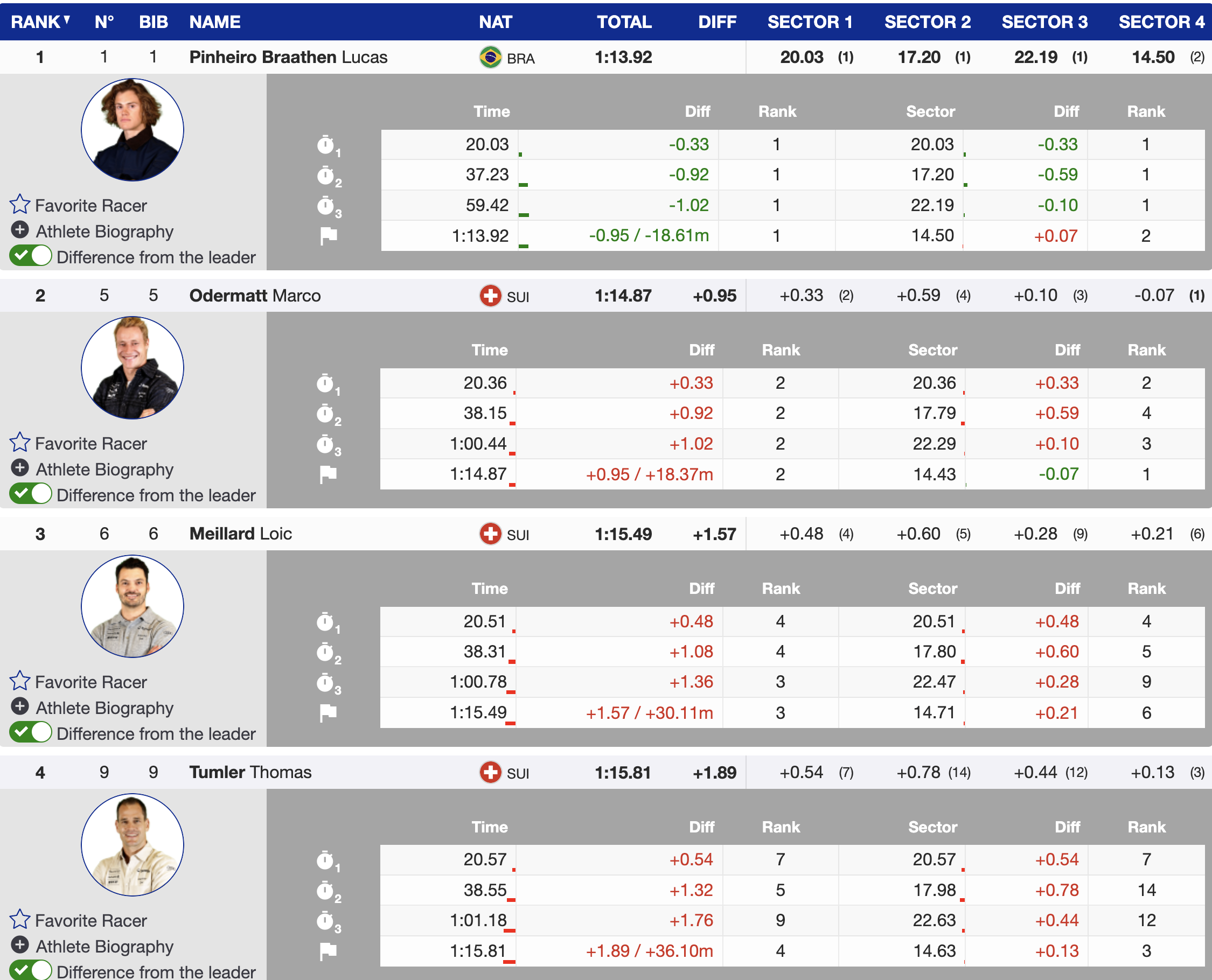The image size is (1212, 980).
Task: Collapse the Meillard Loic result row
Action: [x=241, y=534]
